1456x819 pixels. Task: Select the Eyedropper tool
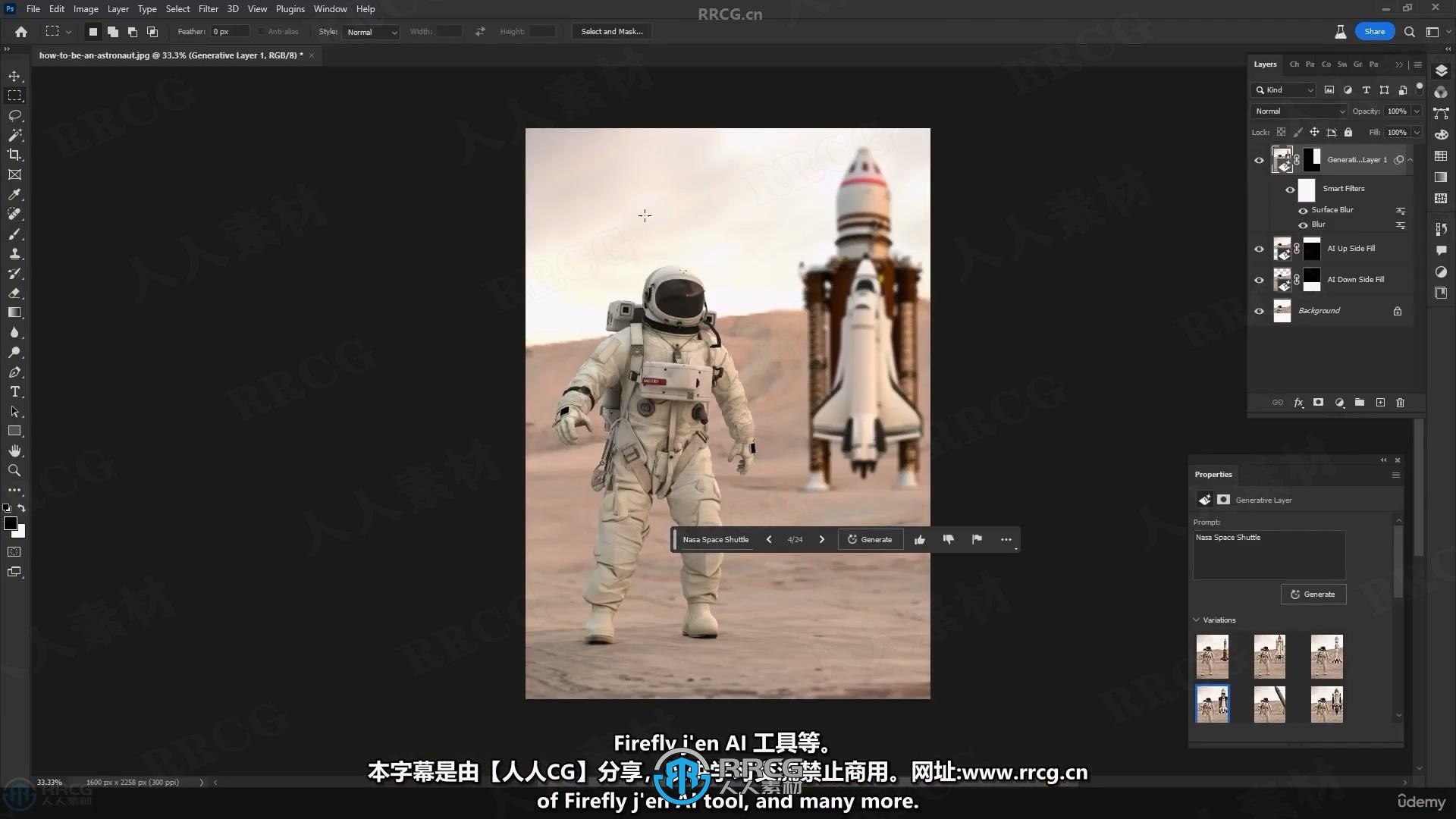point(14,194)
